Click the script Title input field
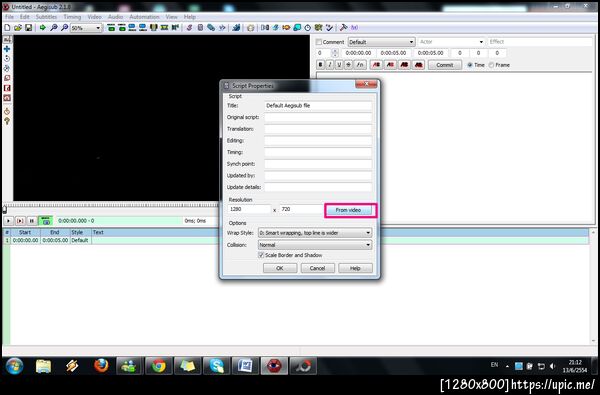 pos(318,106)
